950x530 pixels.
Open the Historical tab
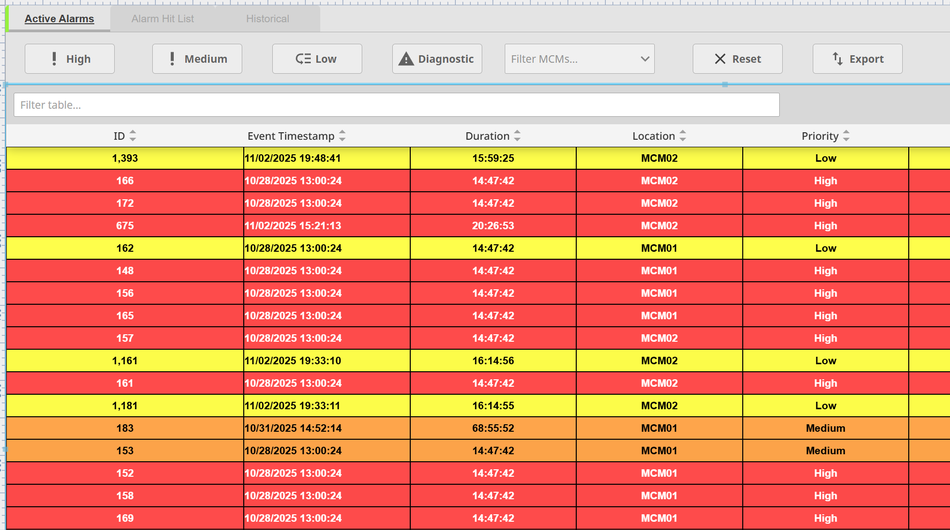point(267,19)
